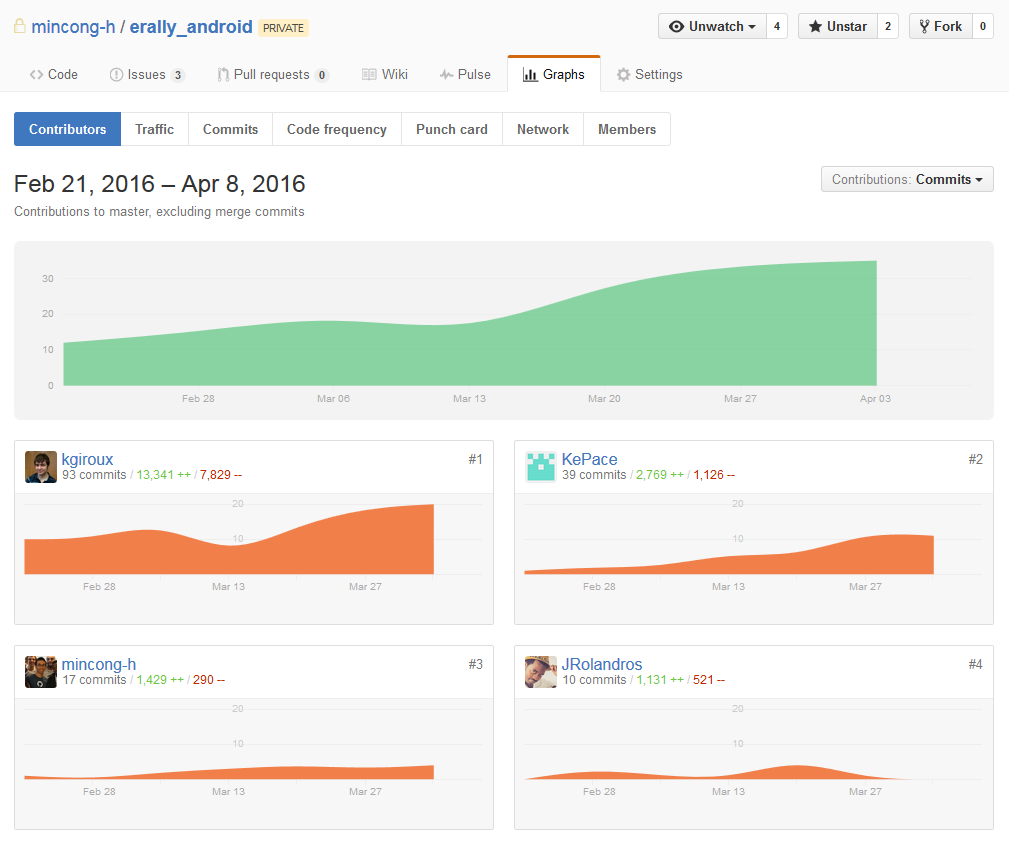Open mincong-h avatar image
Image resolution: width=1009 pixels, height=845 pixels.
tap(41, 672)
